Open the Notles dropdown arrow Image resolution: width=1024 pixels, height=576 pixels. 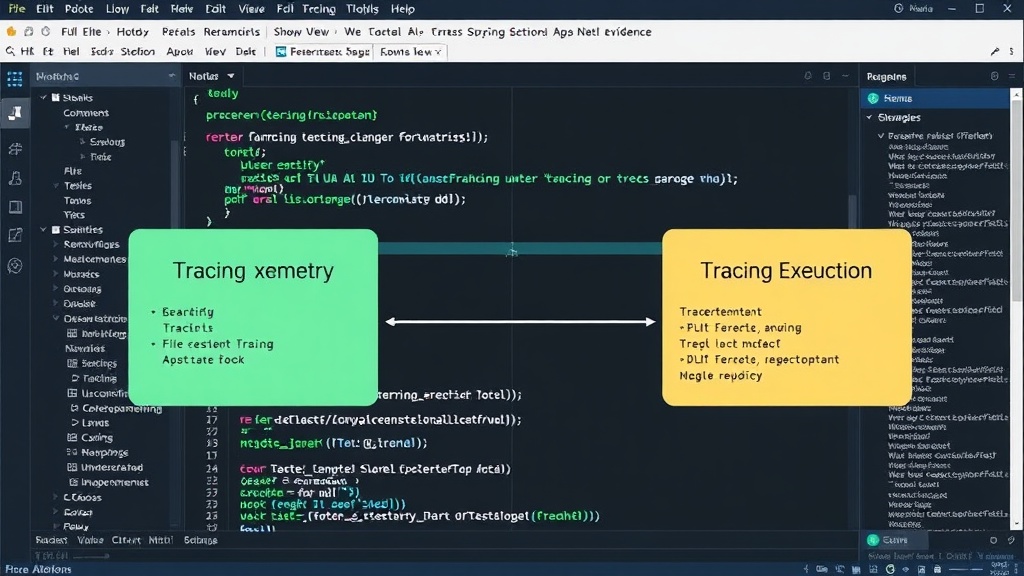231,76
